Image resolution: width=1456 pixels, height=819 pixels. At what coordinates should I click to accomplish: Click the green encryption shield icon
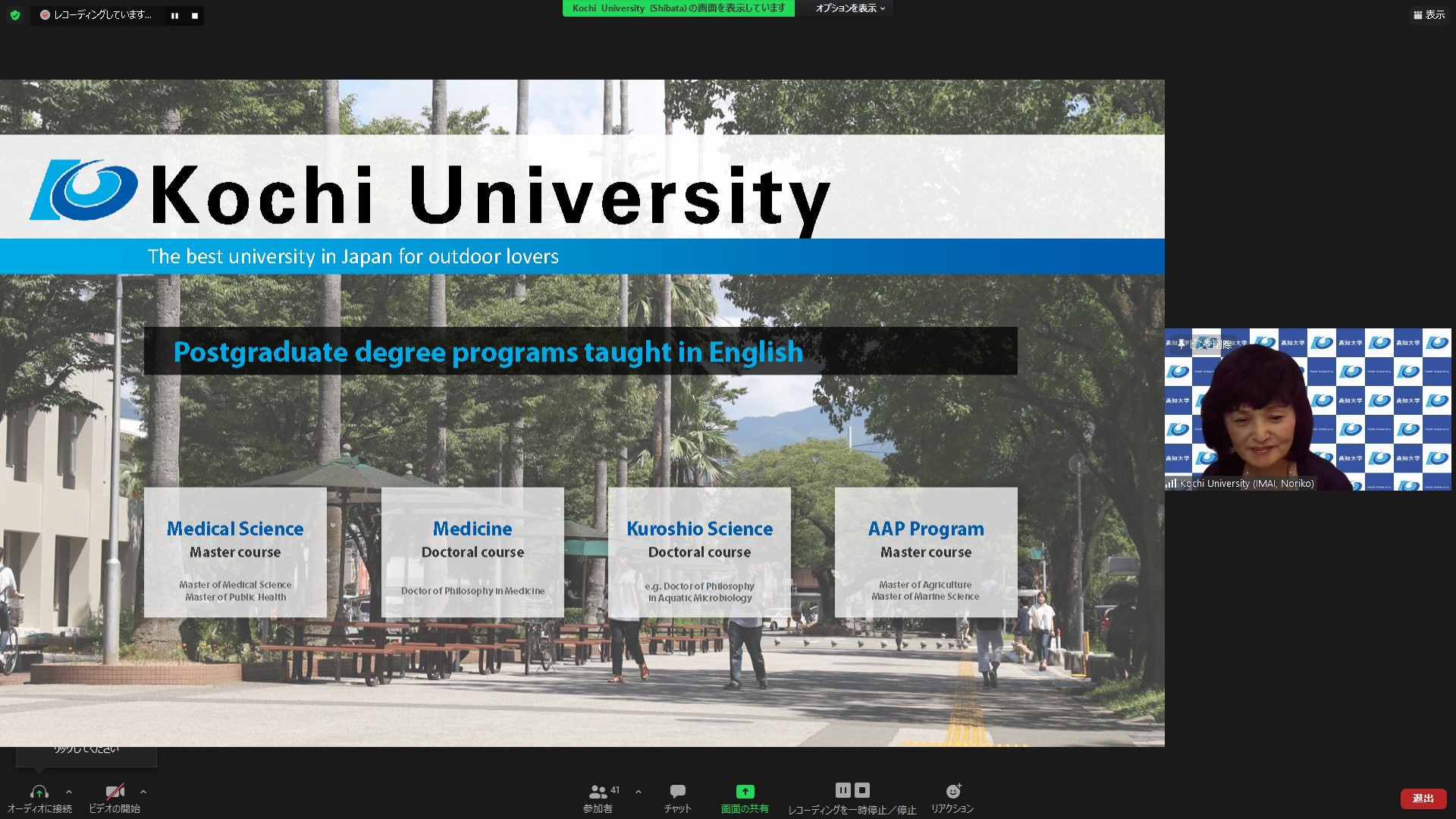pyautogui.click(x=15, y=15)
